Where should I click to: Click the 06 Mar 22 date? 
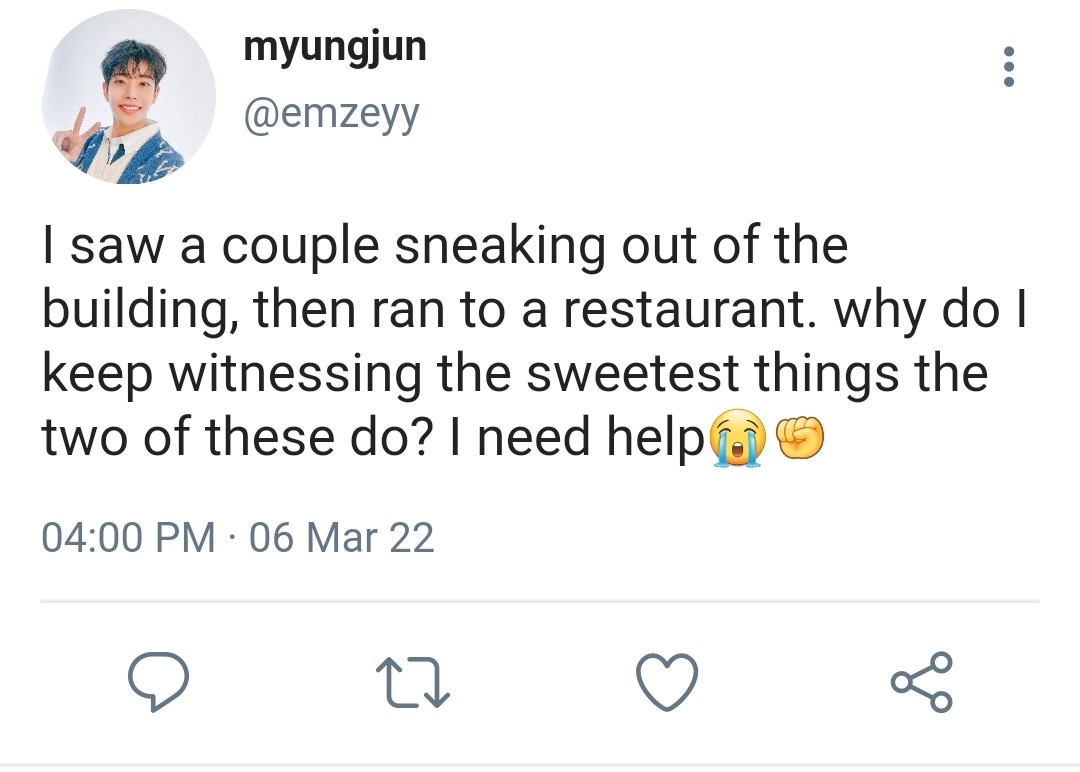click(x=342, y=538)
